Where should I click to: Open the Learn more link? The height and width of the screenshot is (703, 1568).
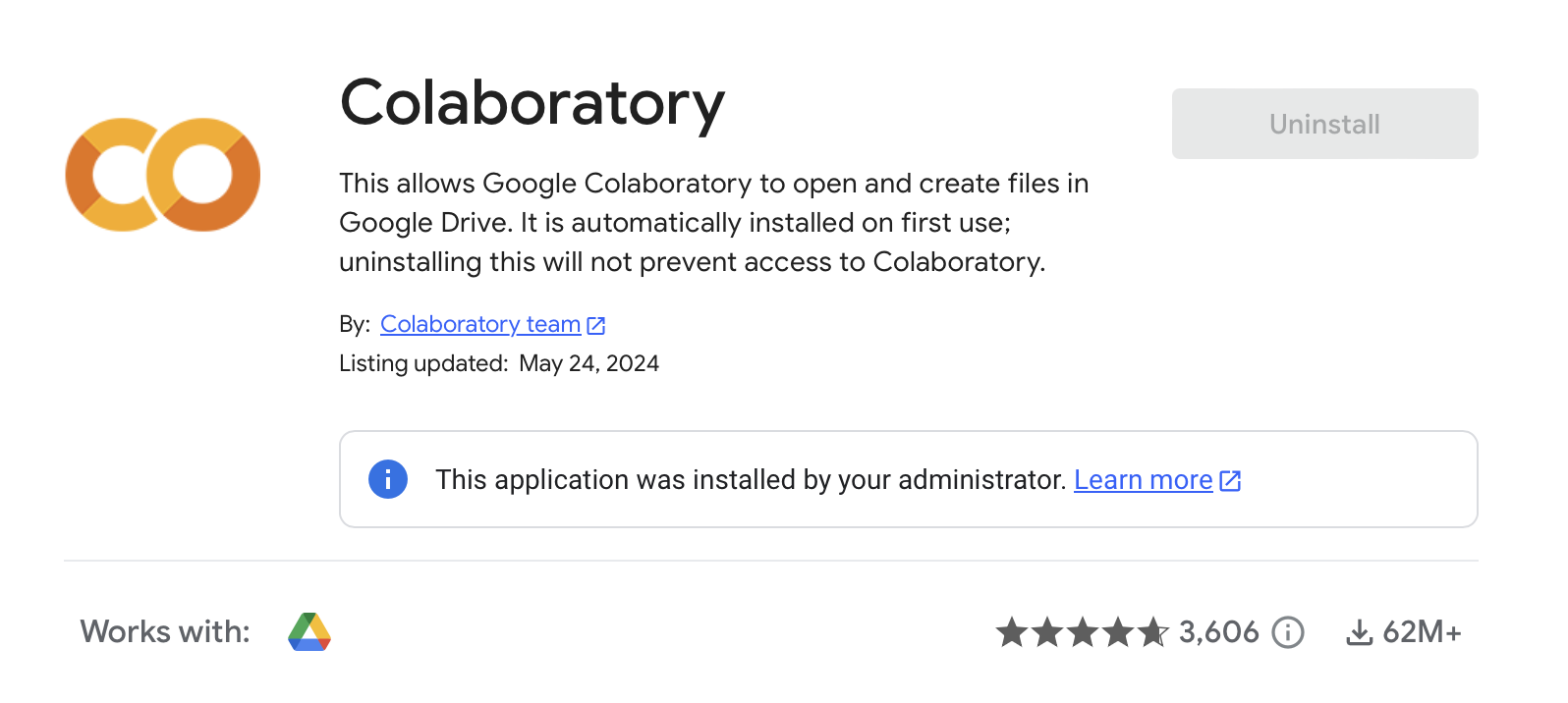tap(1143, 480)
